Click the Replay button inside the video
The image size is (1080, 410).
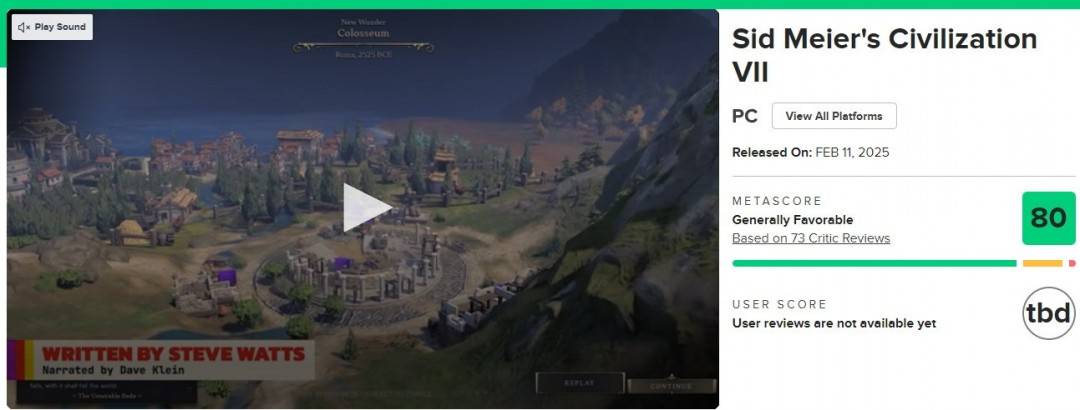tap(580, 383)
